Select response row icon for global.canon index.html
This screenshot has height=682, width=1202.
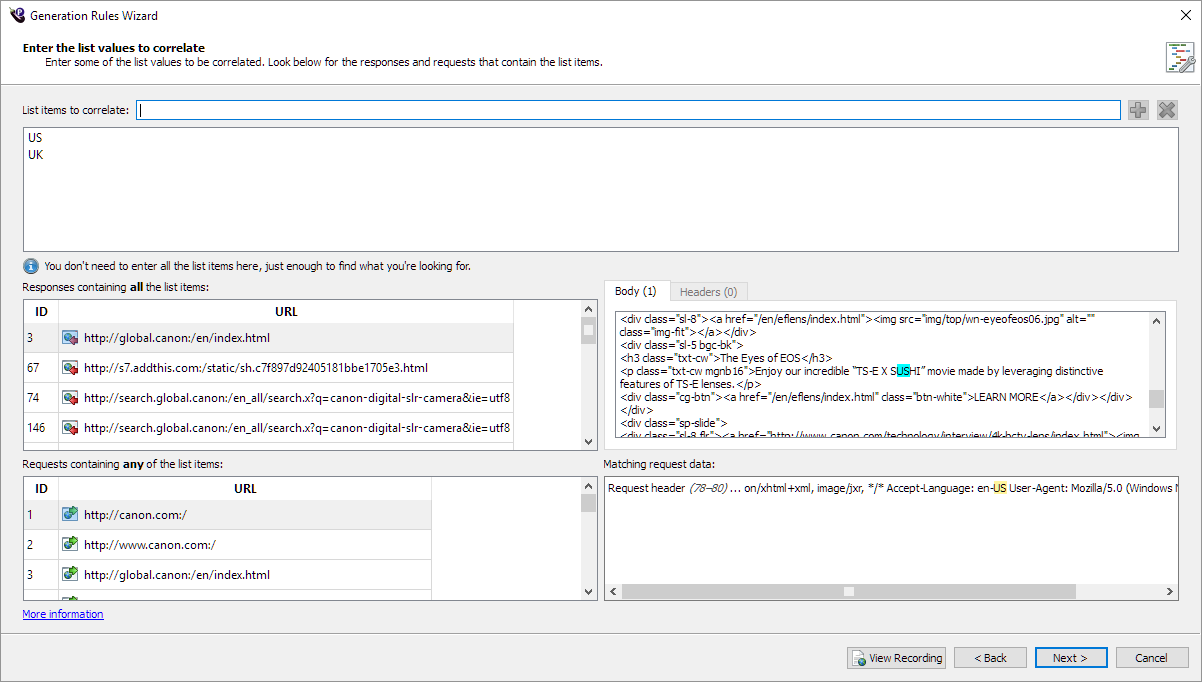click(70, 338)
